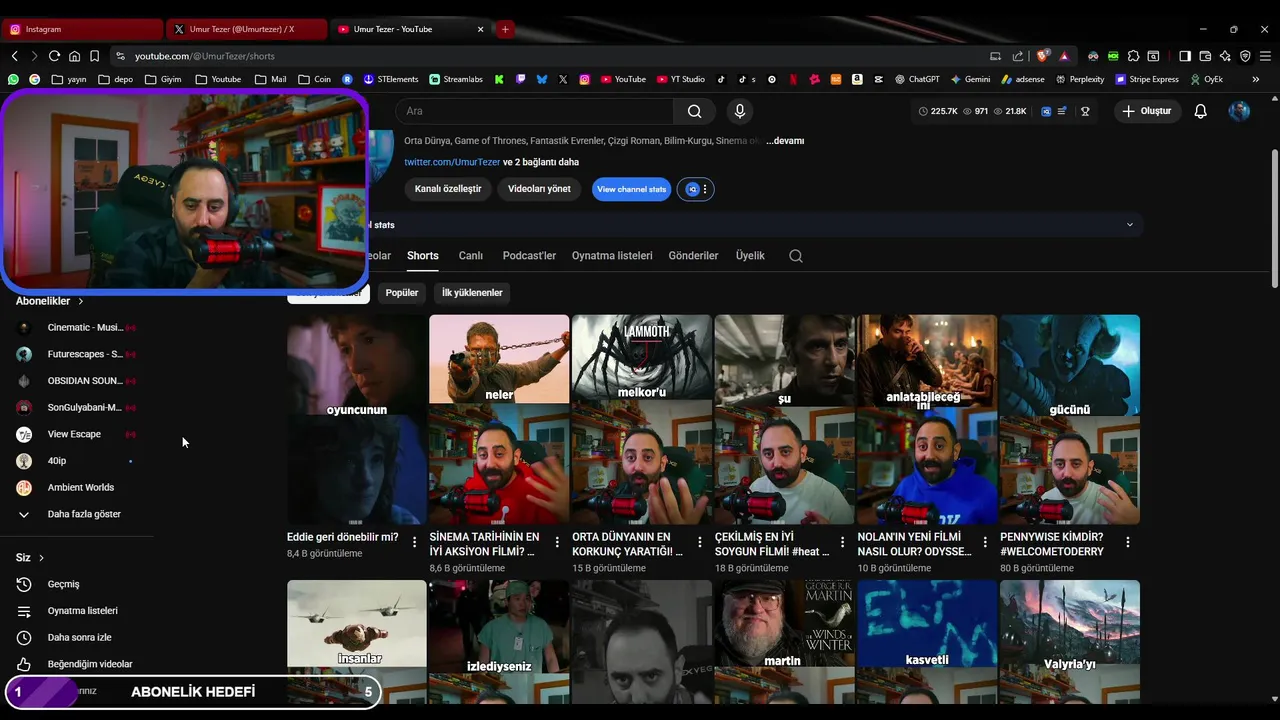Viewport: 1280px width, 720px height.
Task: Open browser main hamburger menu
Action: 1265,56
